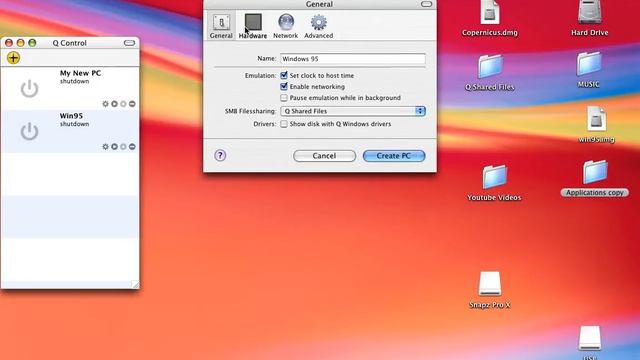This screenshot has height=360, width=640.
Task: Enable Pause emulation while in background
Action: tap(284, 98)
